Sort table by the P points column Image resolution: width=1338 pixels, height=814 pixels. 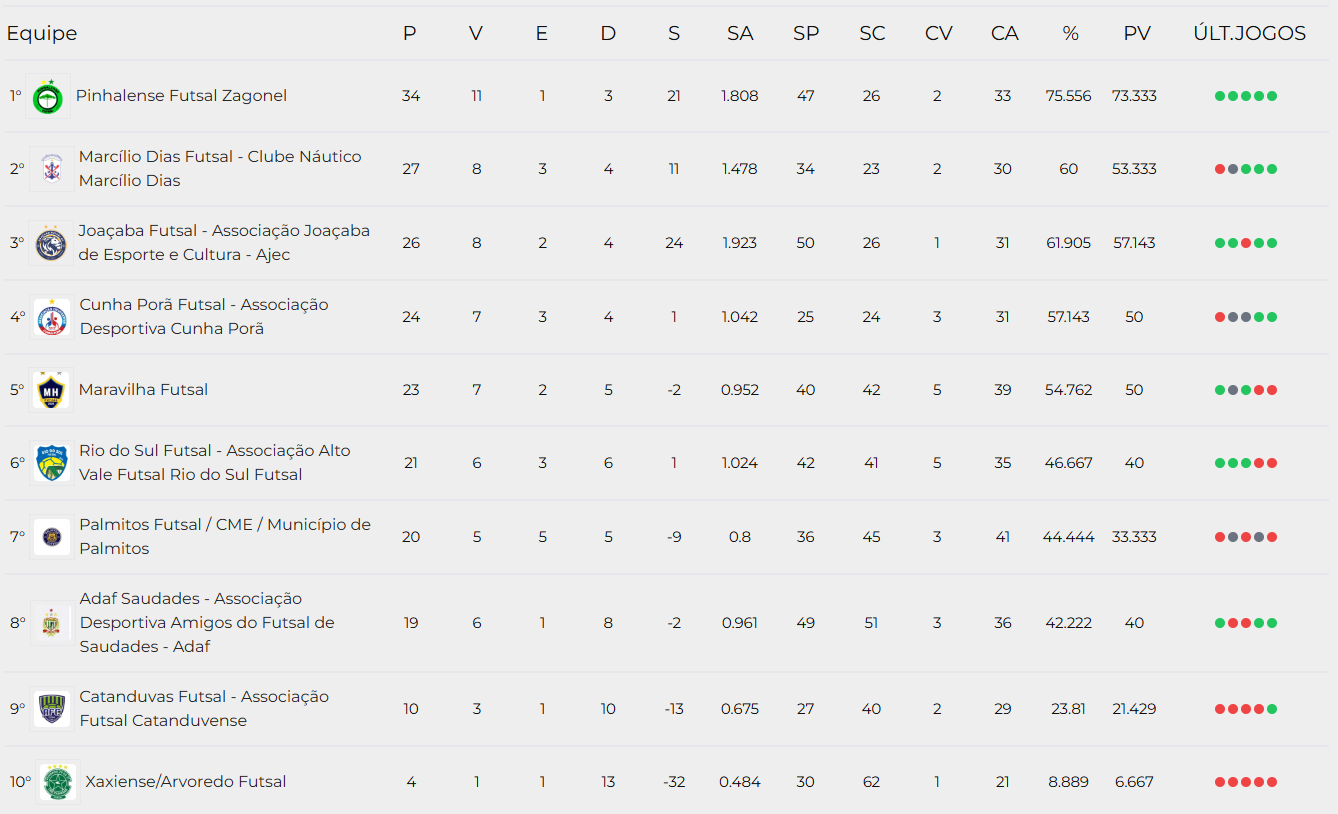[x=409, y=34]
